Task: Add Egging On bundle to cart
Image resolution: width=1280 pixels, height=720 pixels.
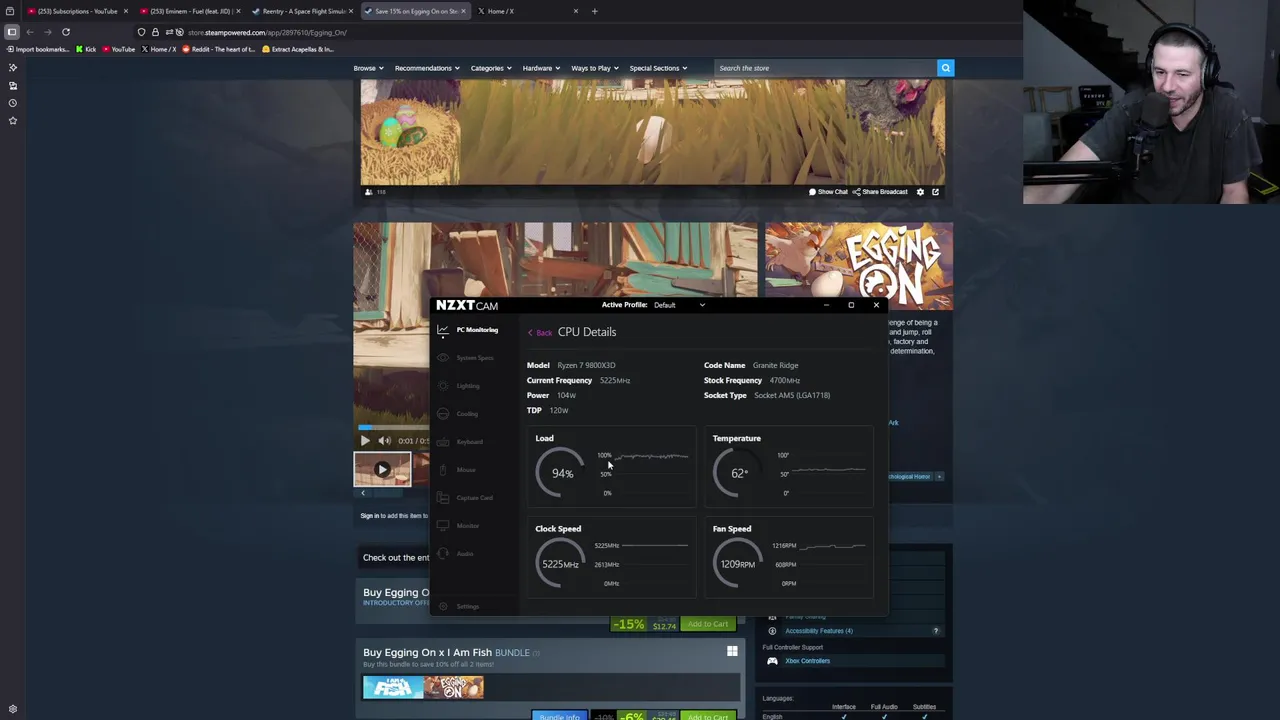Action: (x=707, y=716)
